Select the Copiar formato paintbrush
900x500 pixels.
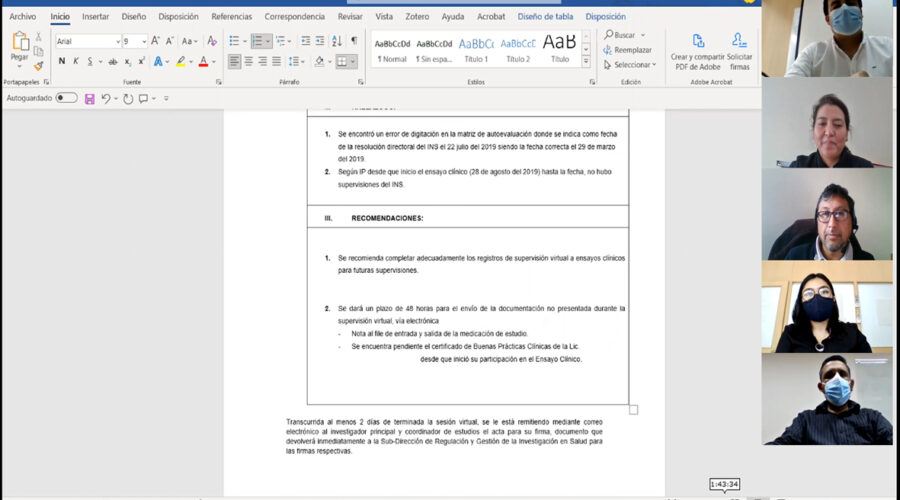[x=38, y=66]
